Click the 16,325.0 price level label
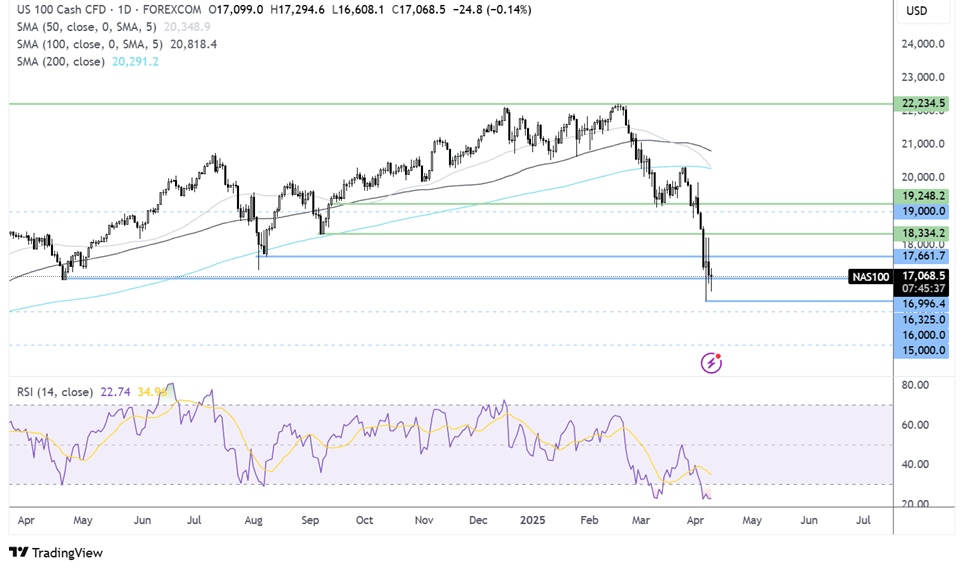Image resolution: width=965 pixels, height=570 pixels. (921, 319)
